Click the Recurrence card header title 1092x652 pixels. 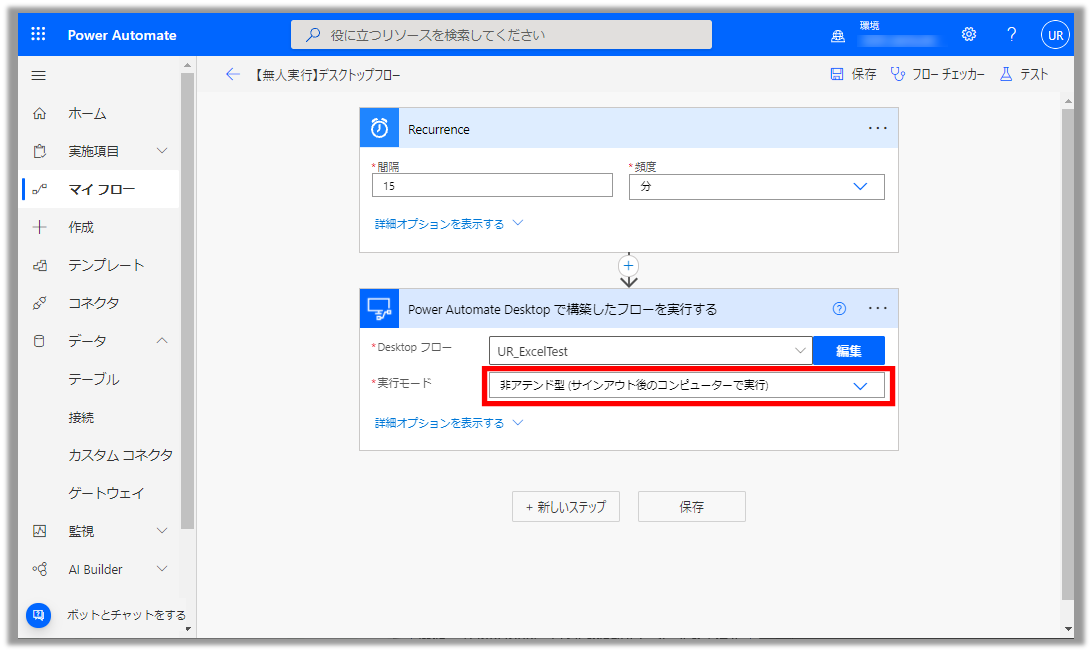439,130
